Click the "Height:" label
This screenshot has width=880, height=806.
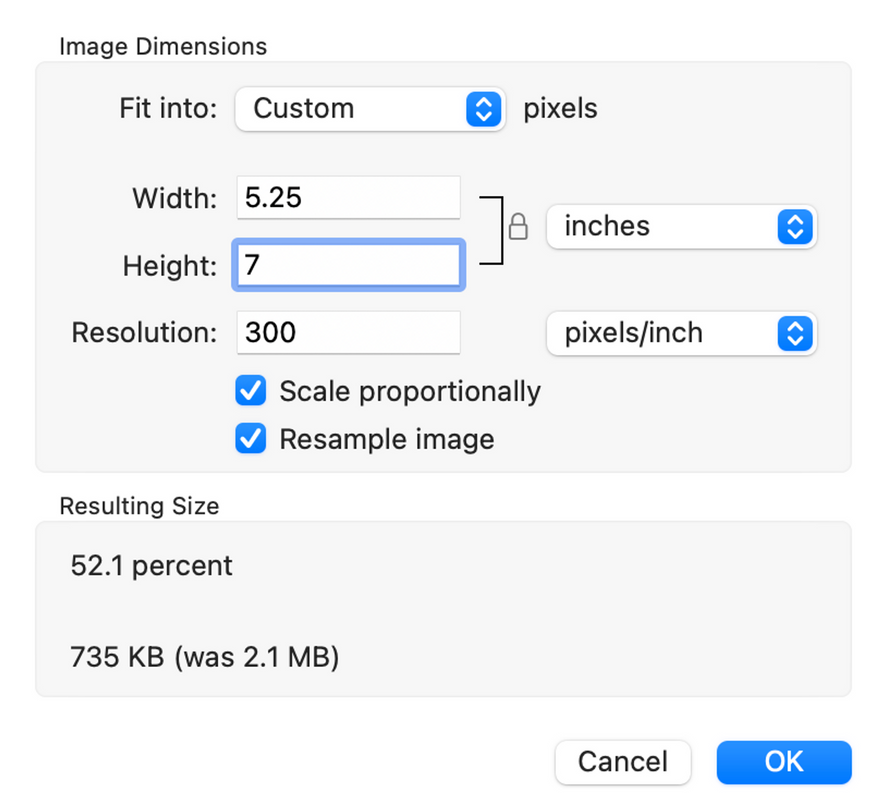[x=170, y=266]
